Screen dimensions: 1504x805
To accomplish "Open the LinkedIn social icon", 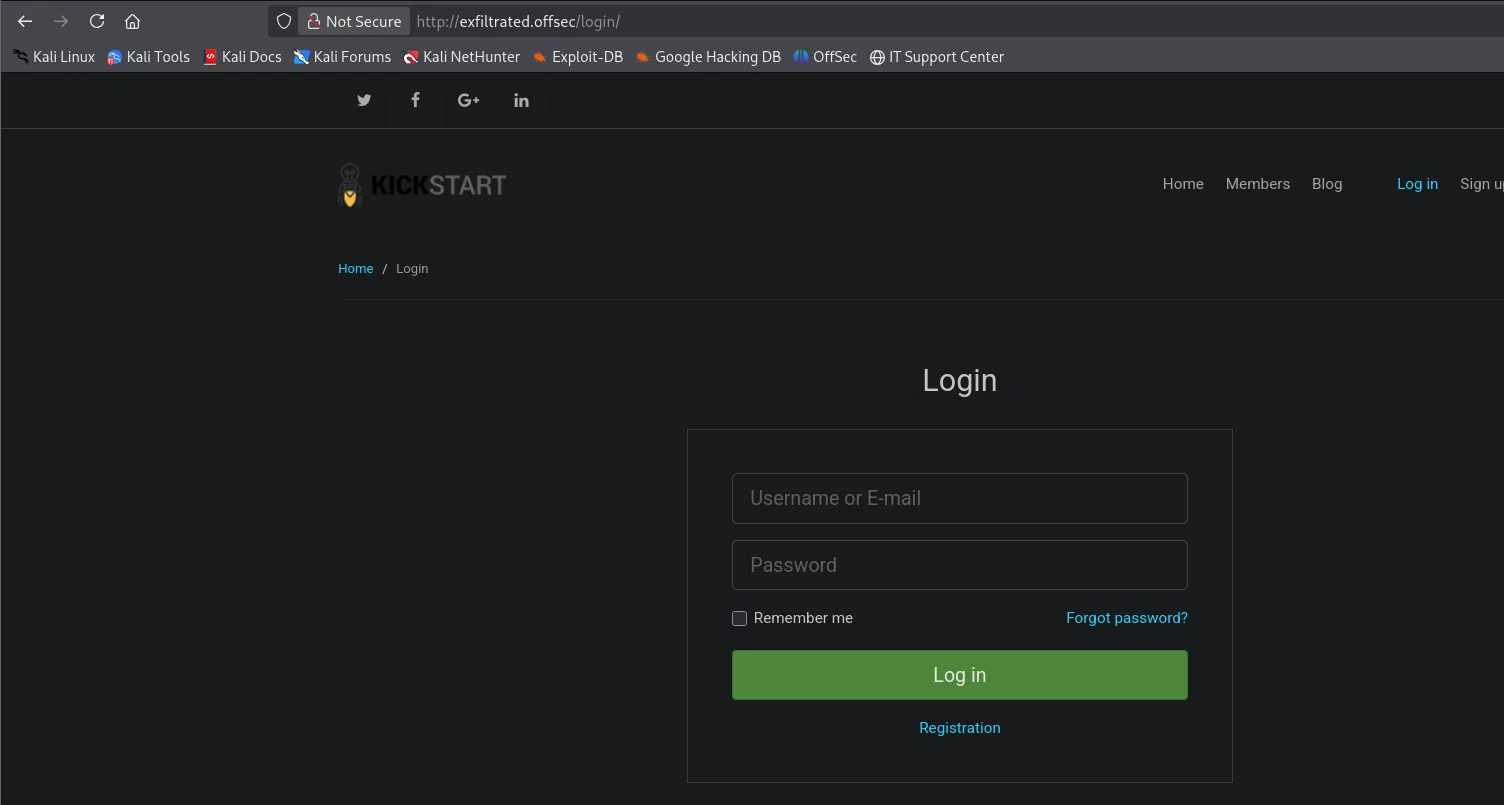I will pyautogui.click(x=521, y=100).
